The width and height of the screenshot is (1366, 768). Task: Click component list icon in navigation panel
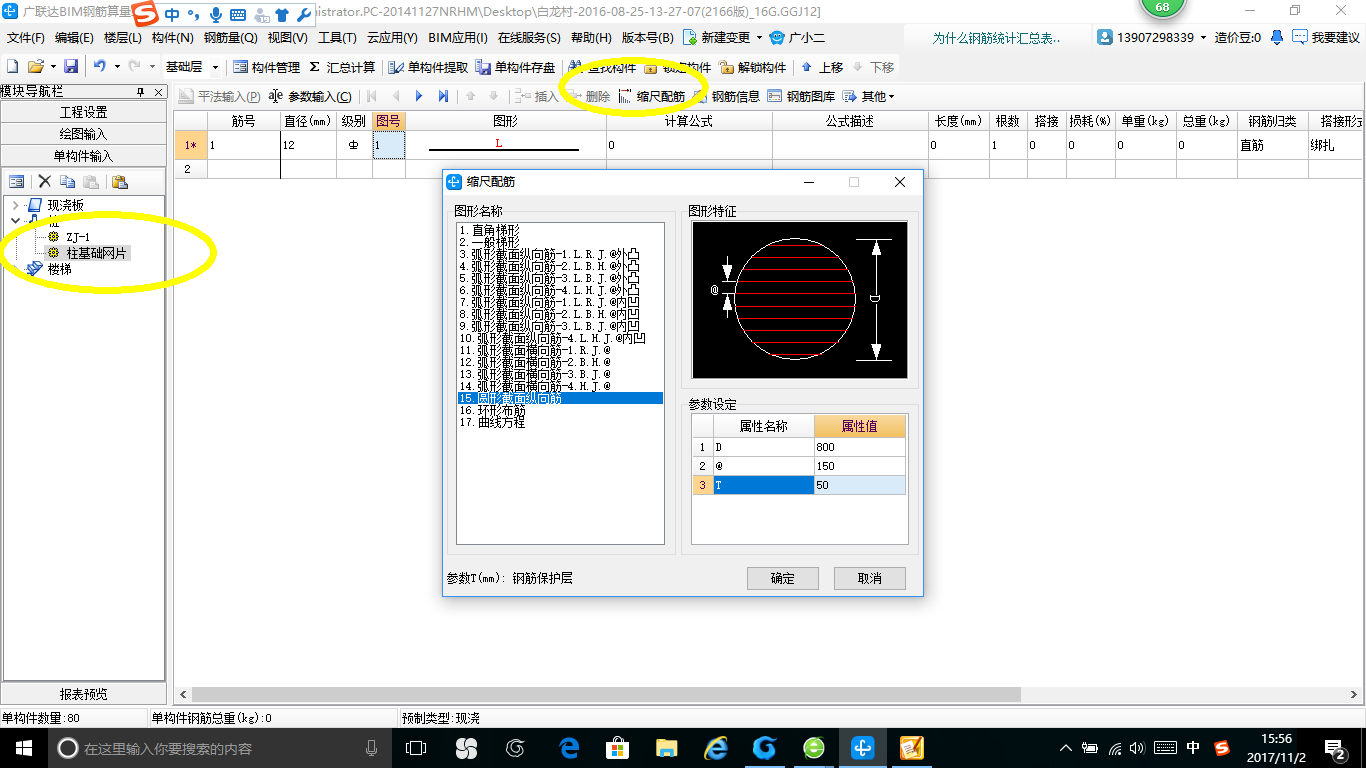(17, 181)
